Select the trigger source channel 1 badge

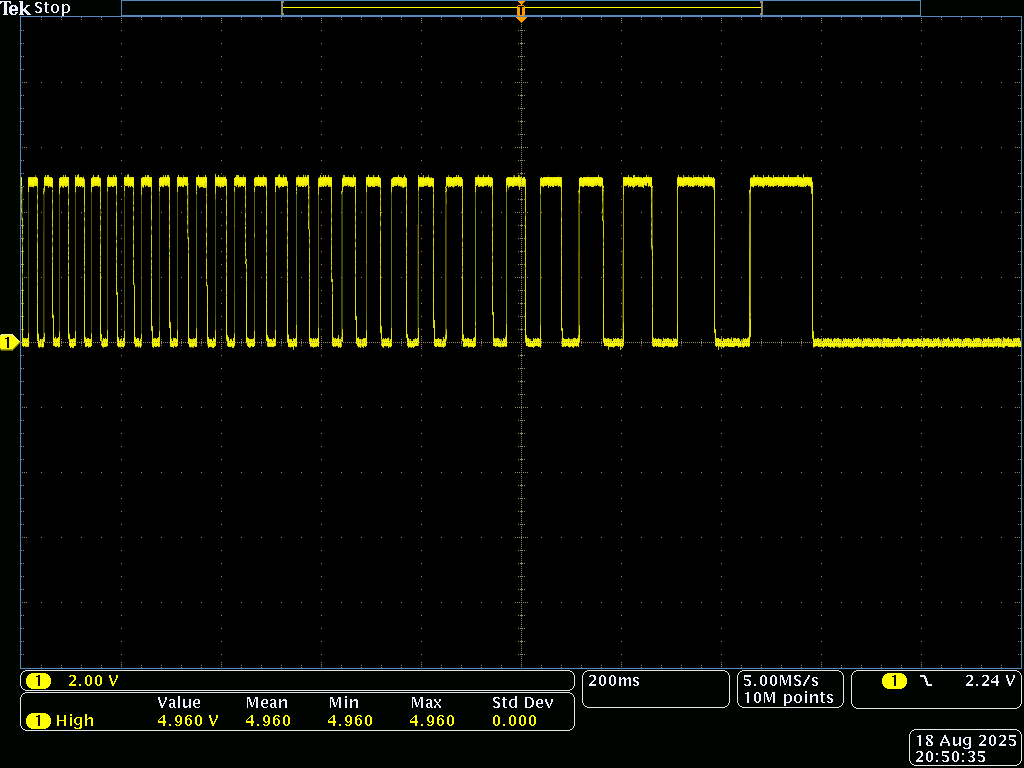pyautogui.click(x=894, y=681)
